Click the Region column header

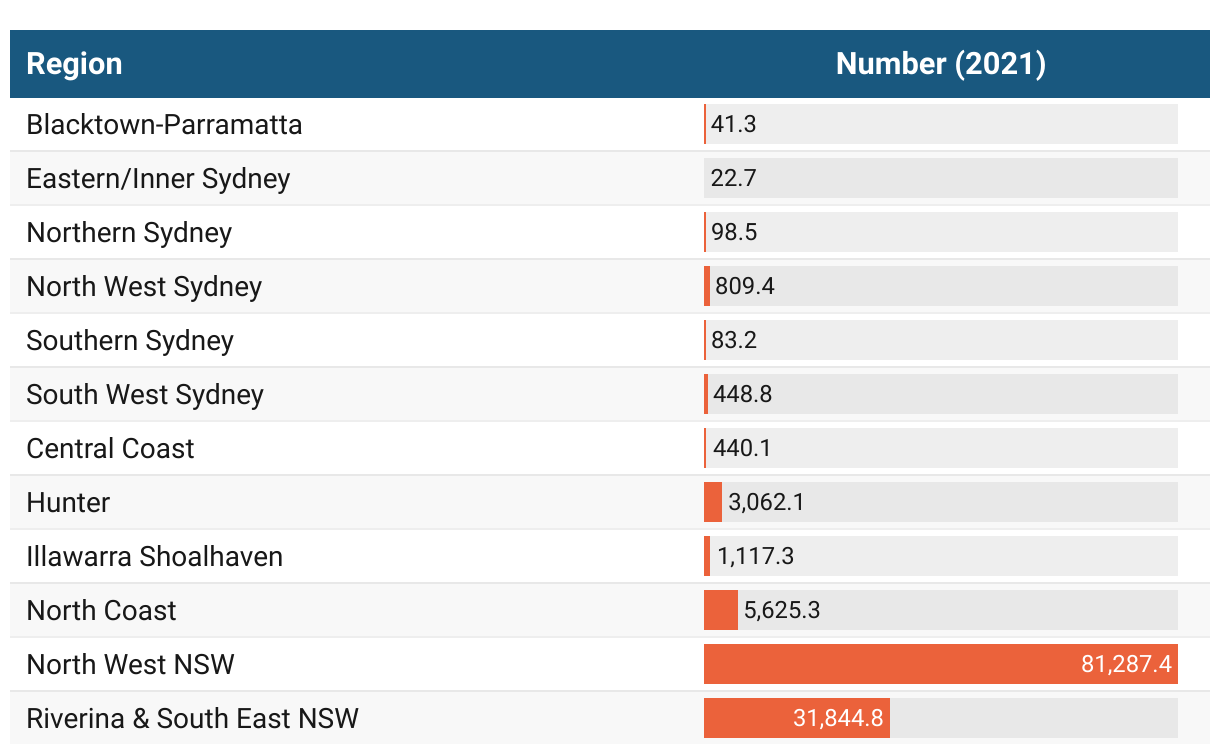74,64
